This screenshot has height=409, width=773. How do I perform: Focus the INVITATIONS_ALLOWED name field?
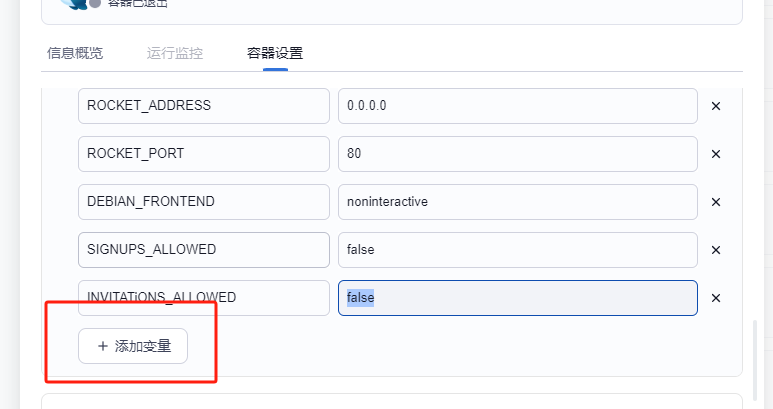tap(204, 298)
